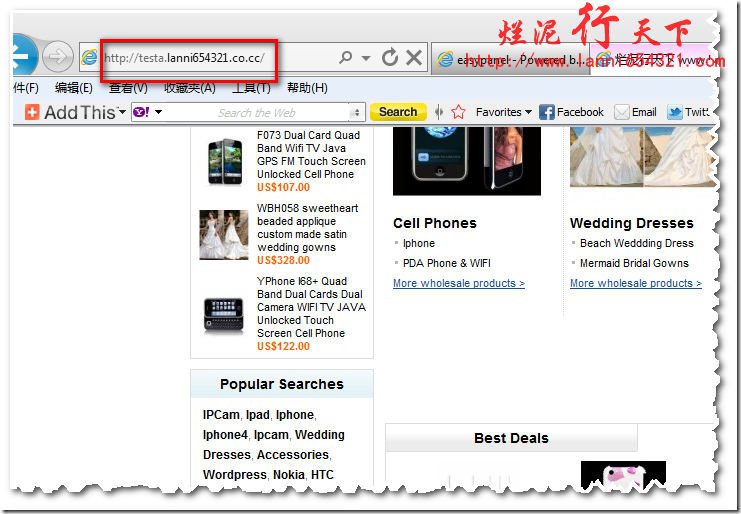
Task: Switch to the easypanel tab
Action: click(510, 59)
